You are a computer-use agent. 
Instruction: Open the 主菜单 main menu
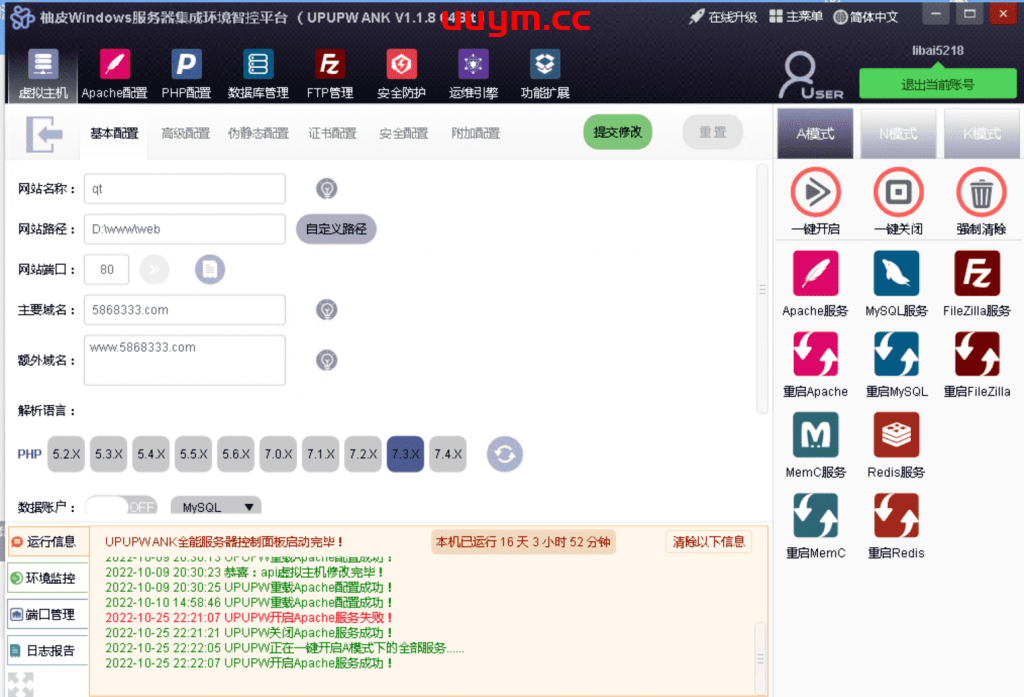point(796,16)
